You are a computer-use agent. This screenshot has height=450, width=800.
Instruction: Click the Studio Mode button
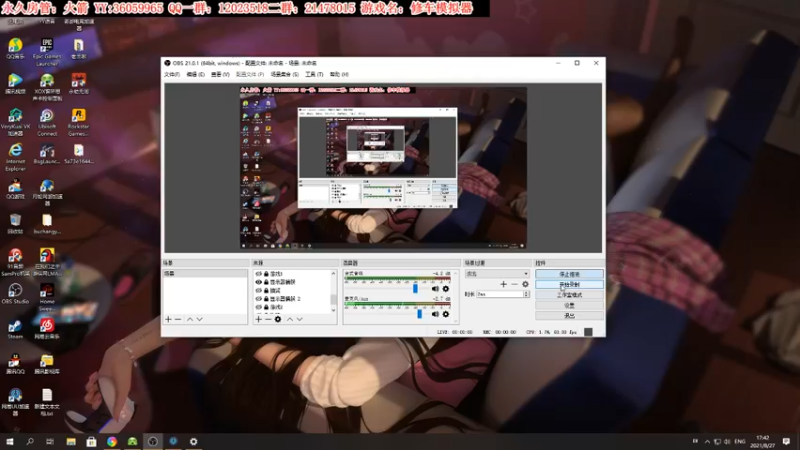[569, 295]
